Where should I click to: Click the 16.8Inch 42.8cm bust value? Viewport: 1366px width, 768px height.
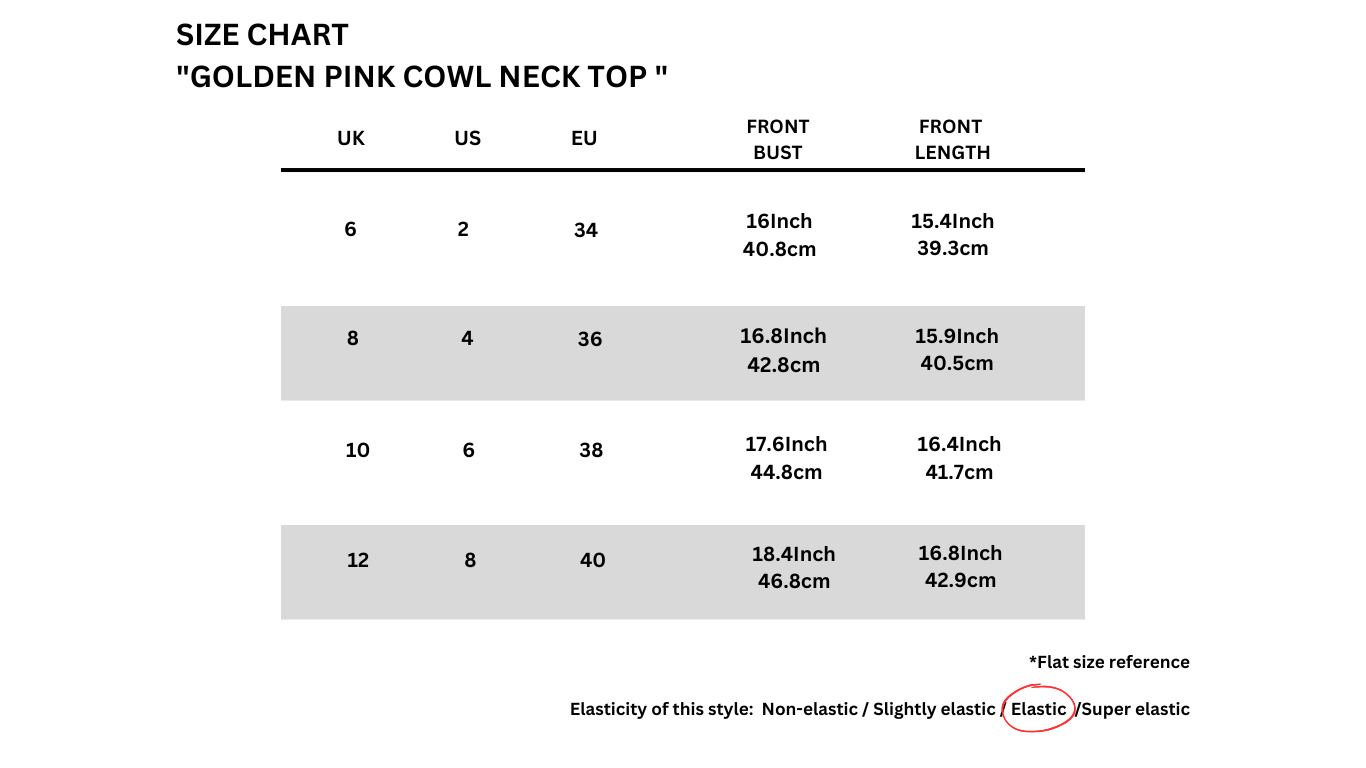coord(783,350)
